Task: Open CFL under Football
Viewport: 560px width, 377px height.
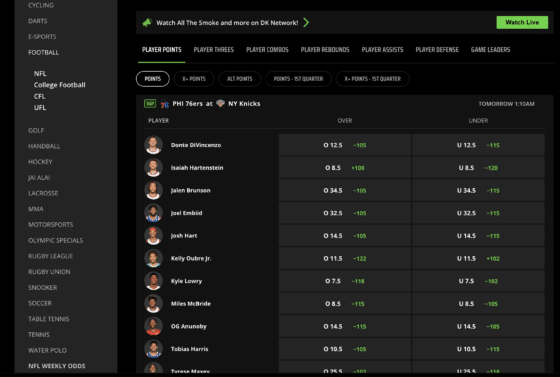Action: (x=39, y=96)
